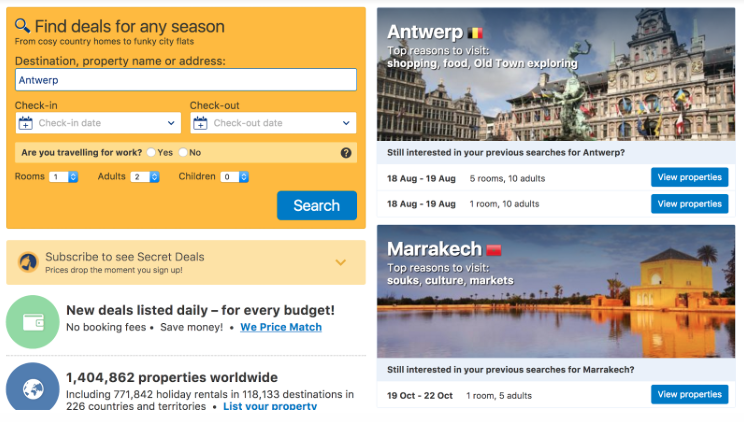Expand the Subscribe to Secret Deals panel
744x422 pixels.
point(340,263)
